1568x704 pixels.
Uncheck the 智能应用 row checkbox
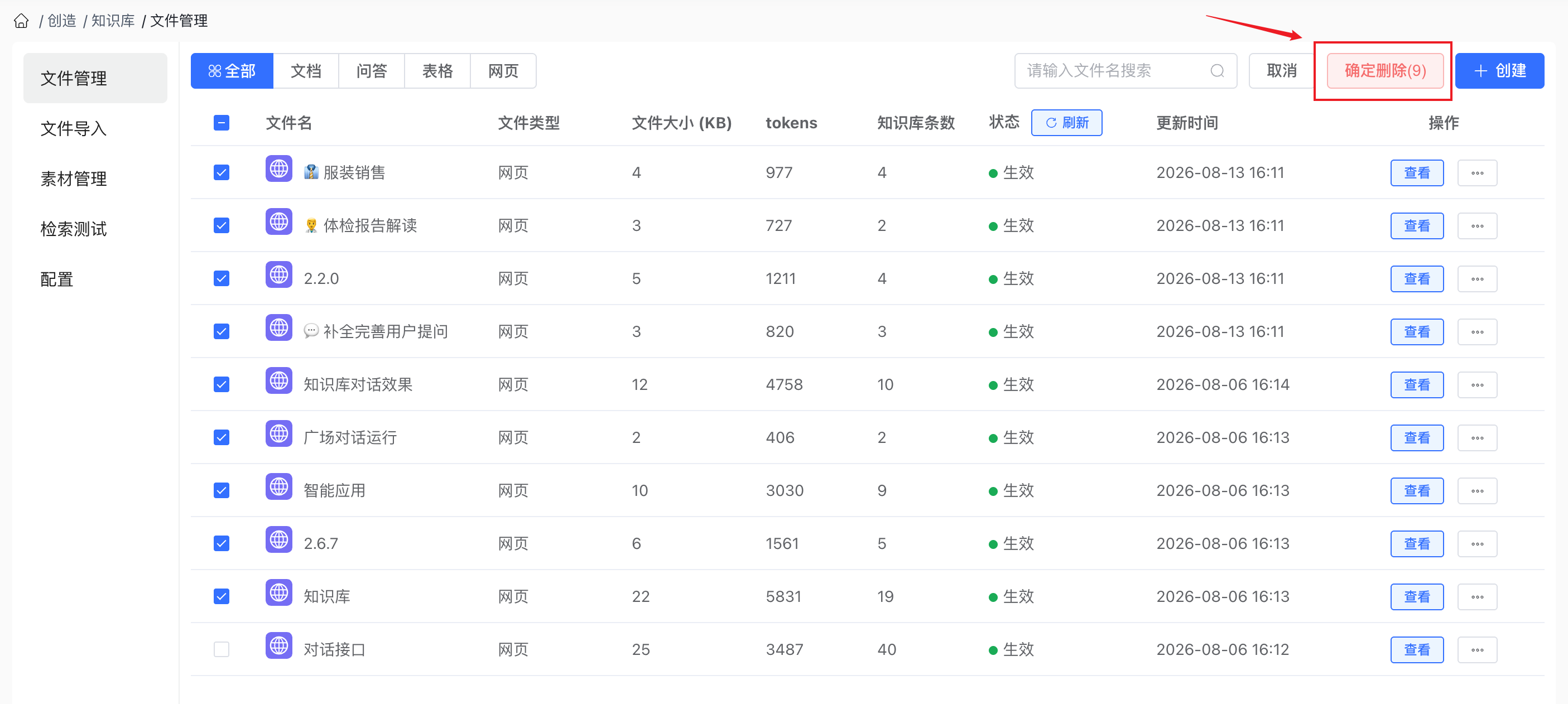coord(222,490)
